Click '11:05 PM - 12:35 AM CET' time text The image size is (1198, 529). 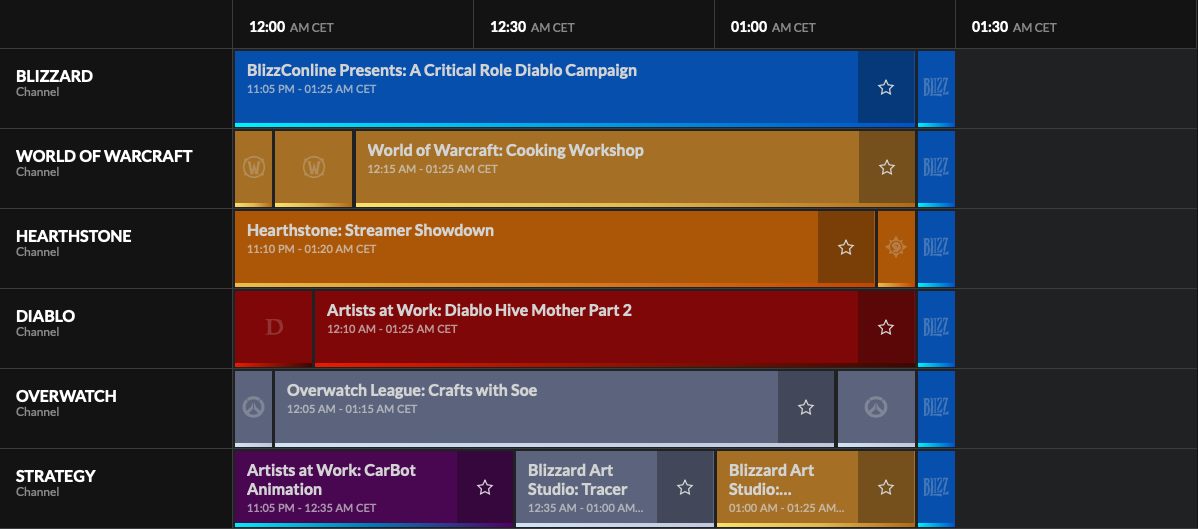coord(312,508)
